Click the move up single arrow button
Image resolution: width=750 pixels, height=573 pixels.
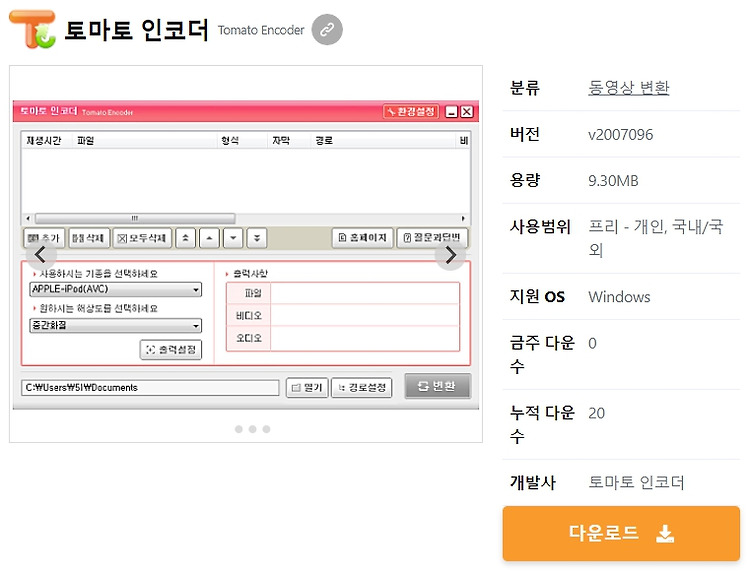pos(210,238)
